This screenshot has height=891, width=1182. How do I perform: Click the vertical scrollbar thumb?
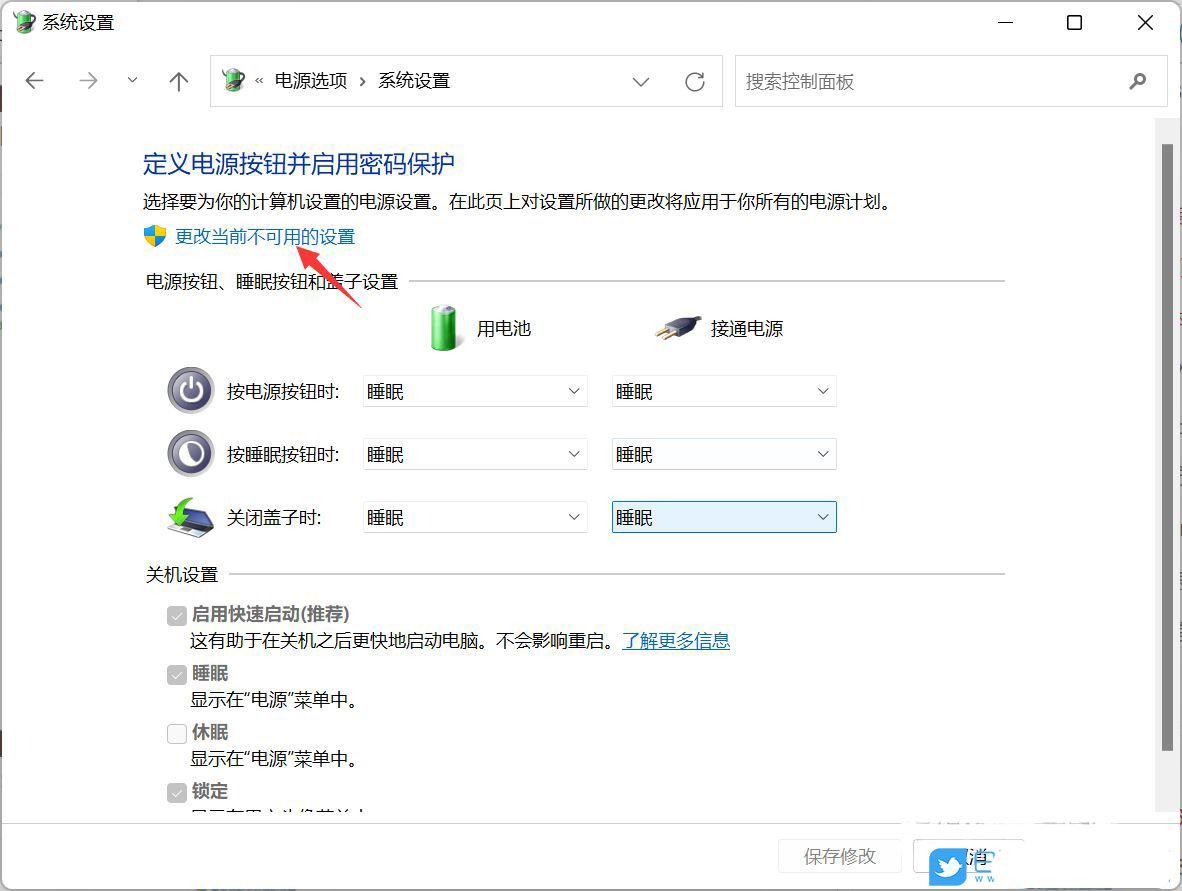pyautogui.click(x=1167, y=448)
